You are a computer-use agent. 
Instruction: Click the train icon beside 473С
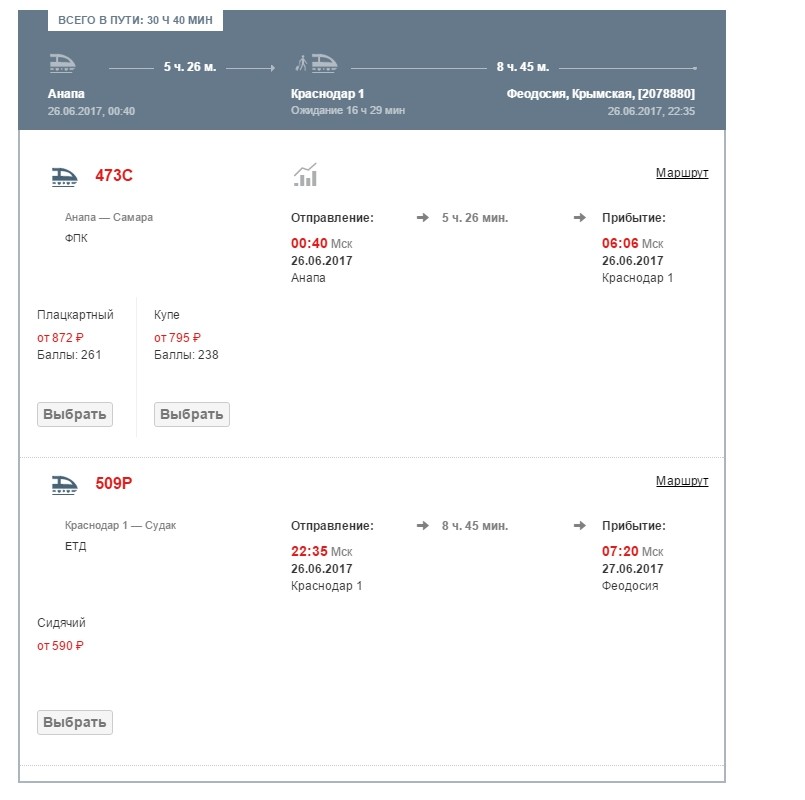[64, 177]
